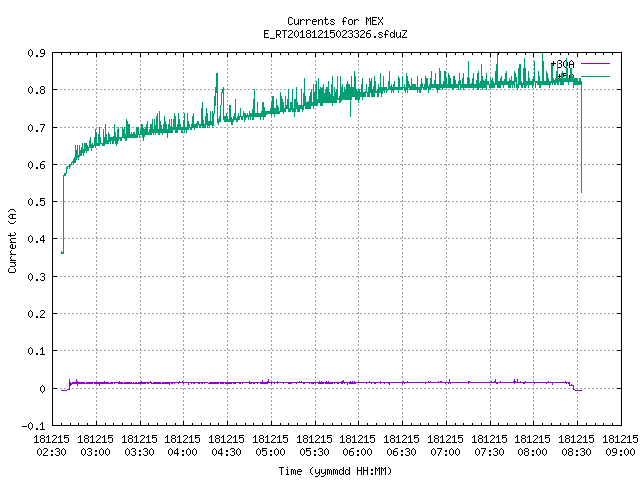Screen dimensions: 640x480
Task: Click the x-axis time label "04:00"
Action: [182, 452]
